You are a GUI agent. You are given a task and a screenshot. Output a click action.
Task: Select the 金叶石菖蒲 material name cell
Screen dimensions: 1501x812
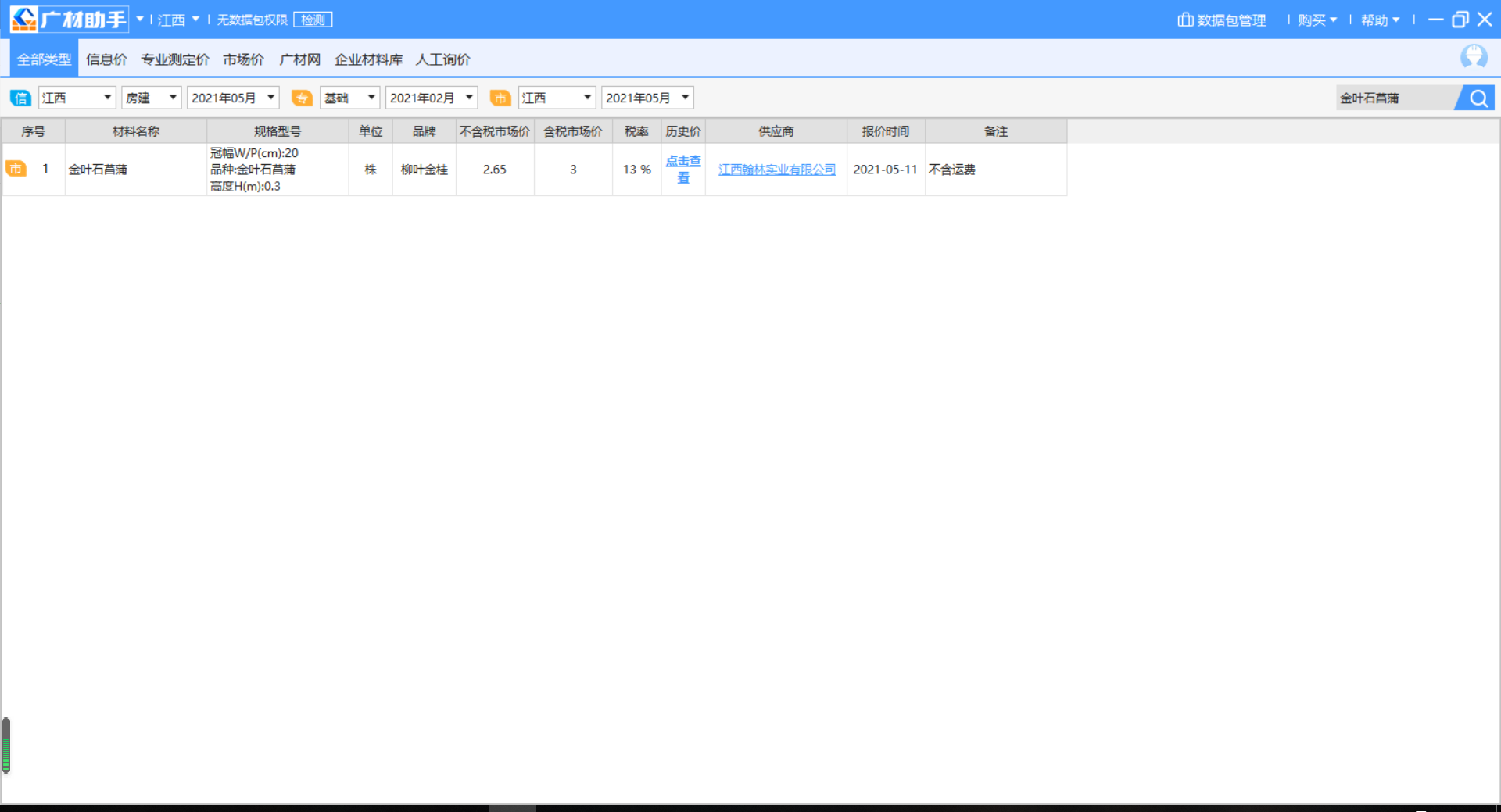coord(136,170)
